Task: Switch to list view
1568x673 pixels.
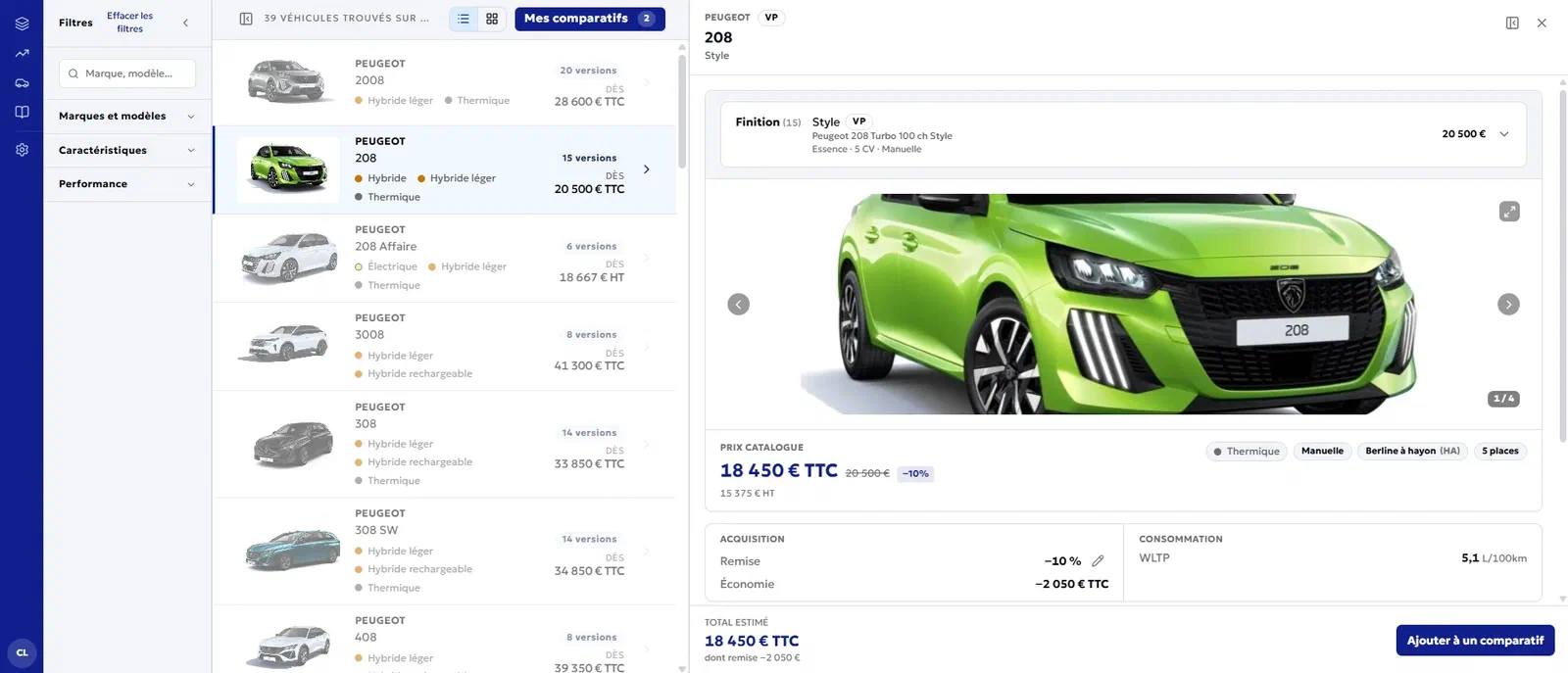Action: coord(464,19)
